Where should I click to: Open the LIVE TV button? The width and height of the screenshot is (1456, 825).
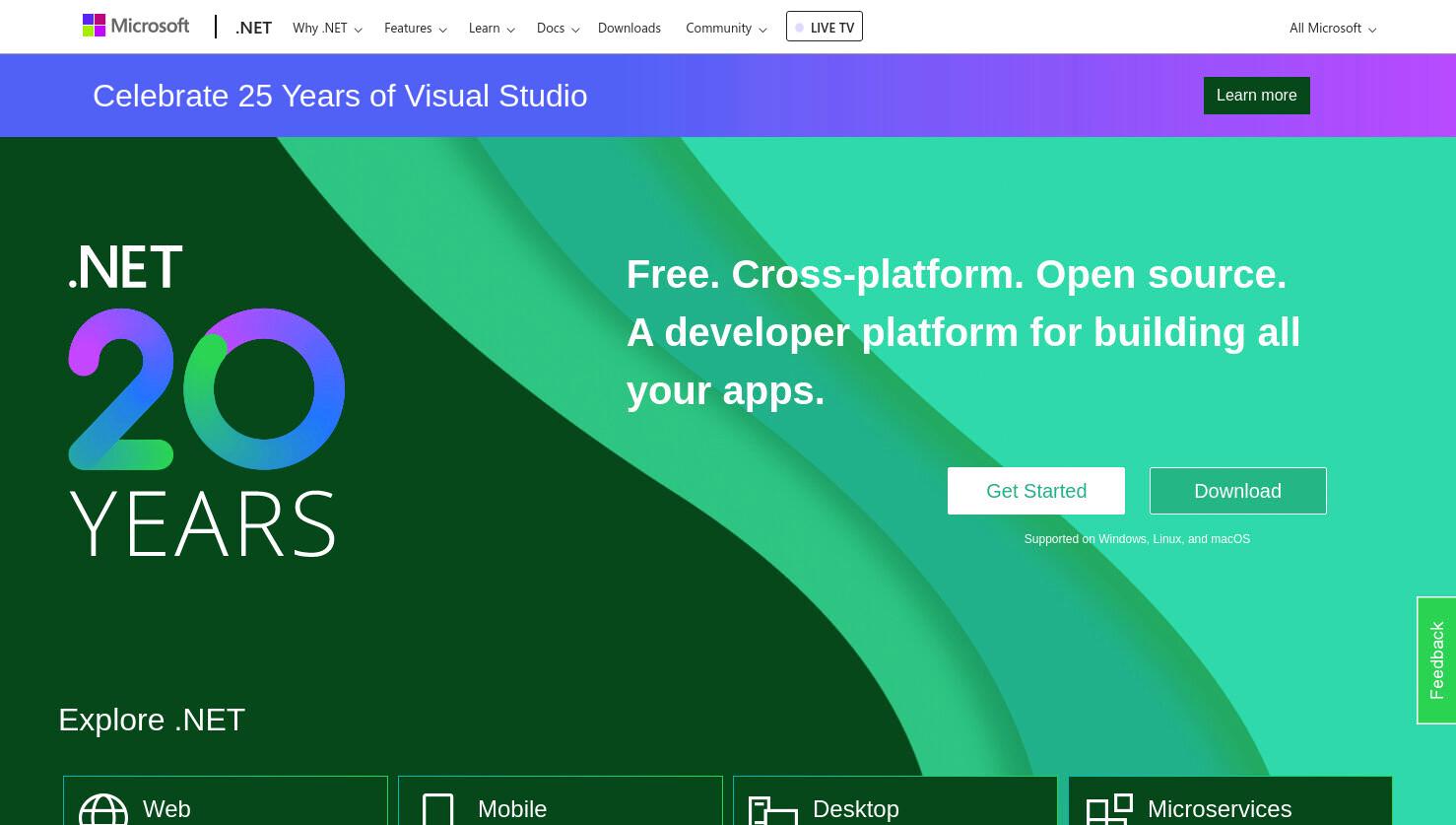point(825,27)
